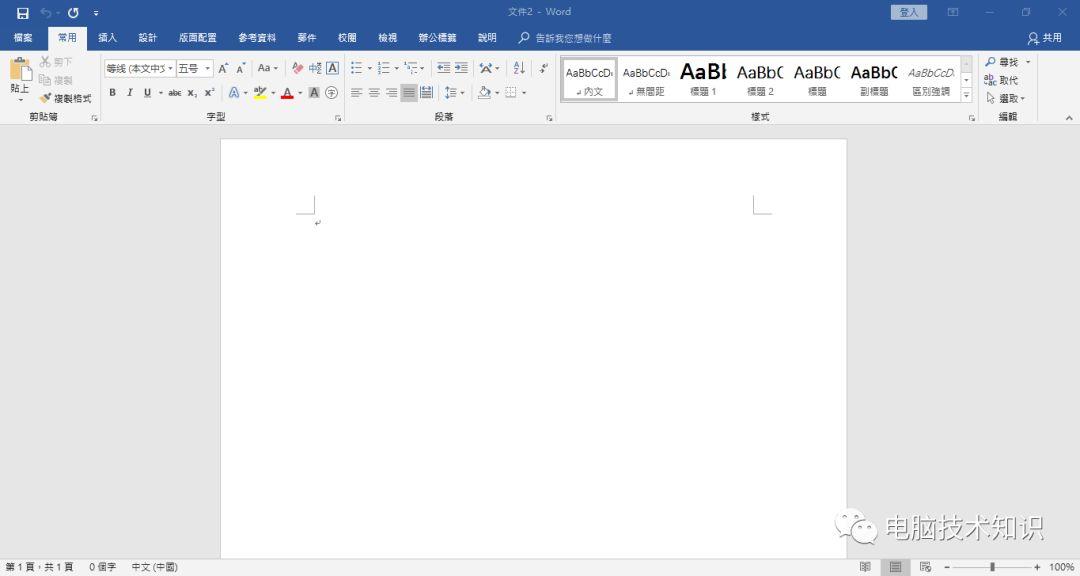This screenshot has width=1080, height=576.
Task: Apply yellow text highlight color
Action: [x=260, y=92]
